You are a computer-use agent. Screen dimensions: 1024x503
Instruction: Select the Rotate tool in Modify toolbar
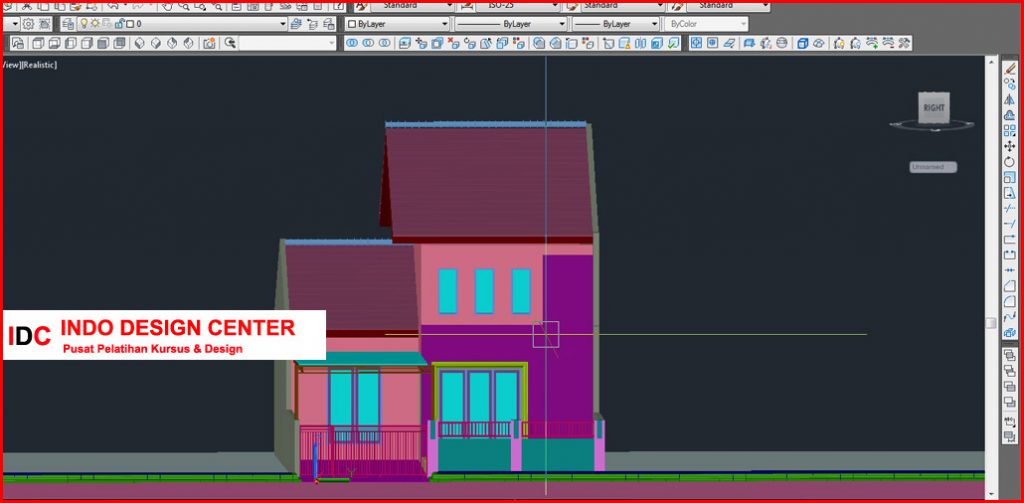pyautogui.click(x=1010, y=161)
